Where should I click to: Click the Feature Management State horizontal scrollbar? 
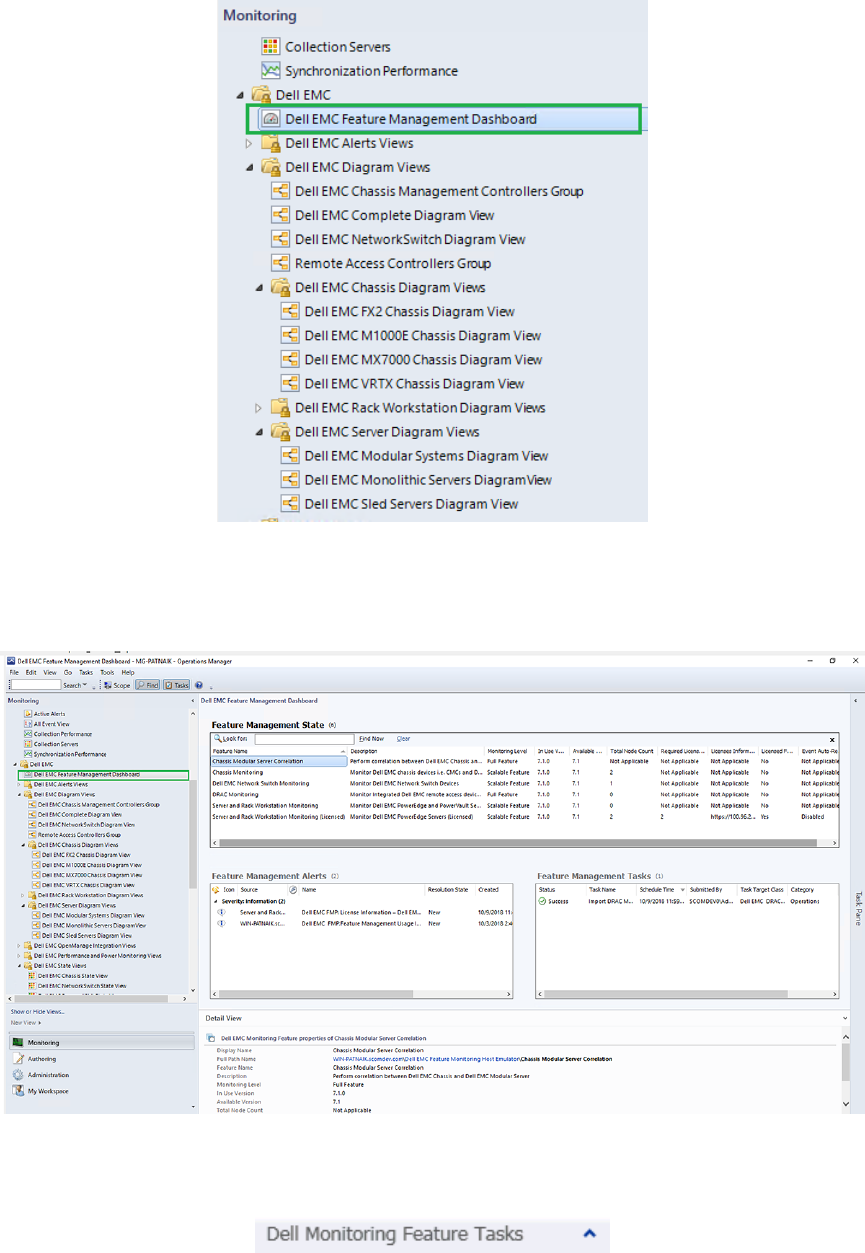coord(525,843)
